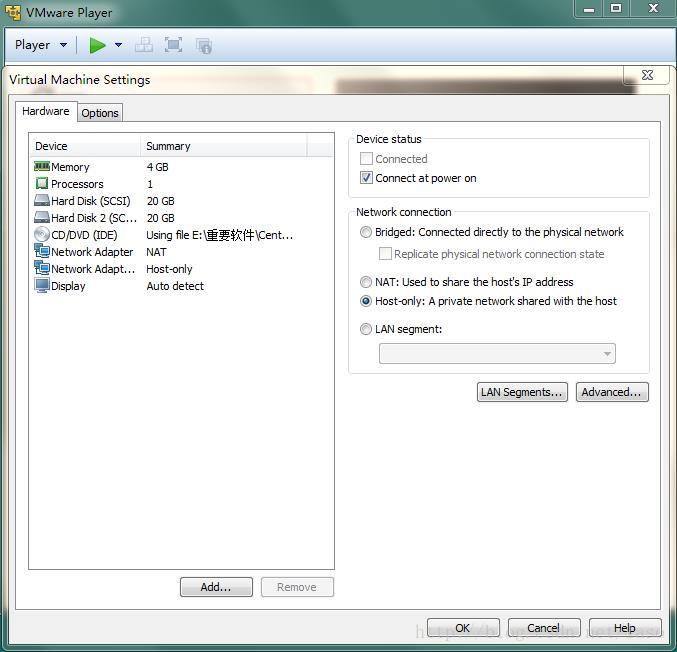The height and width of the screenshot is (652, 677).
Task: Select the Bridged network radio button
Action: point(366,232)
